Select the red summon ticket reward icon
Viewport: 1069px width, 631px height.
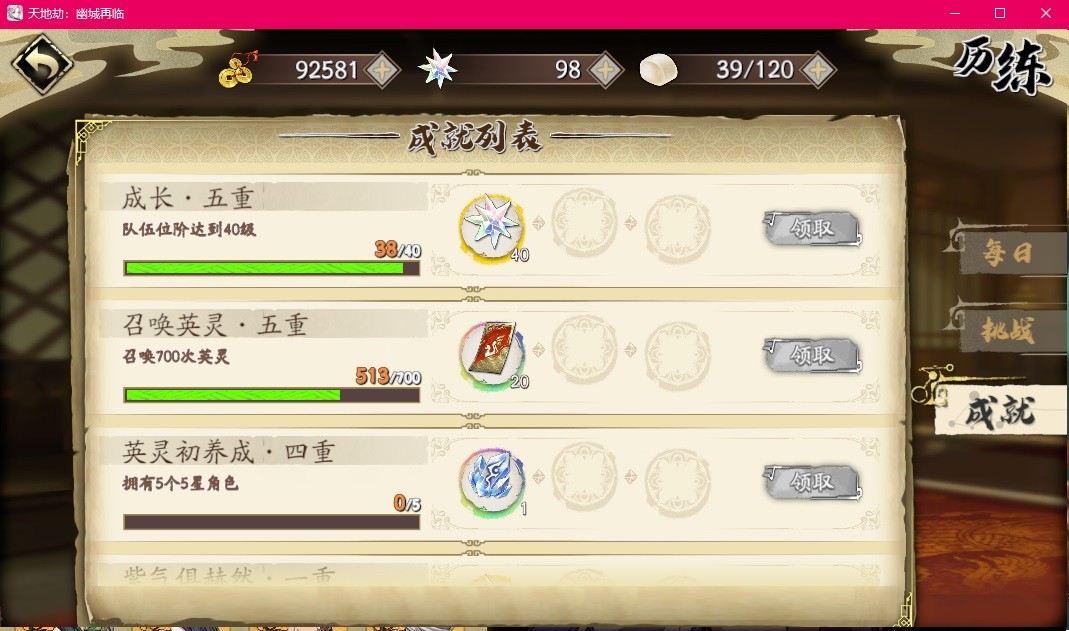click(x=492, y=354)
